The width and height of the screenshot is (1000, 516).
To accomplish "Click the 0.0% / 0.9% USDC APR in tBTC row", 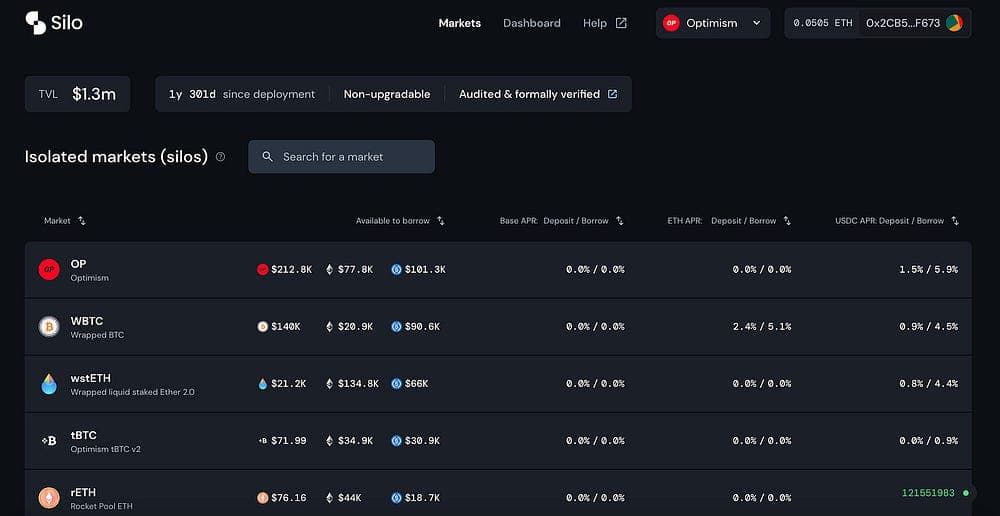I will [x=929, y=441].
